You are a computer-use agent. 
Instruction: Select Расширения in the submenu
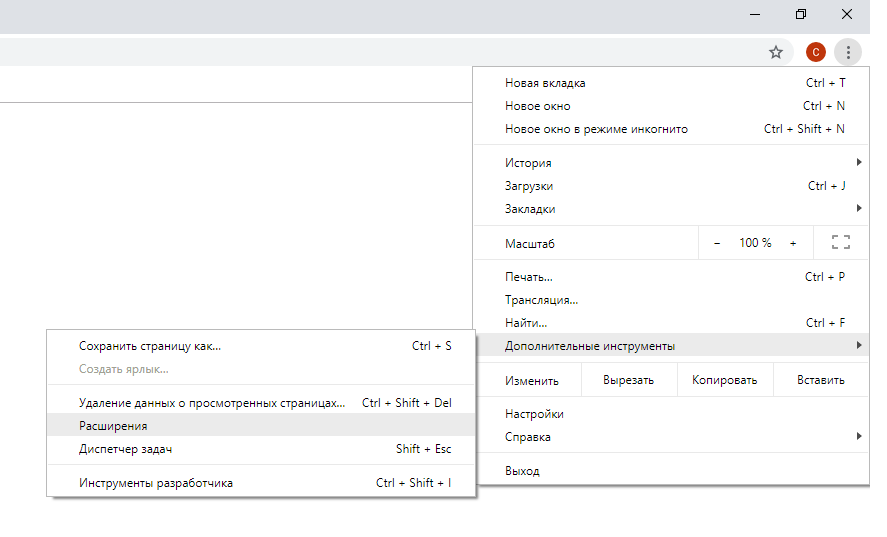pos(113,426)
